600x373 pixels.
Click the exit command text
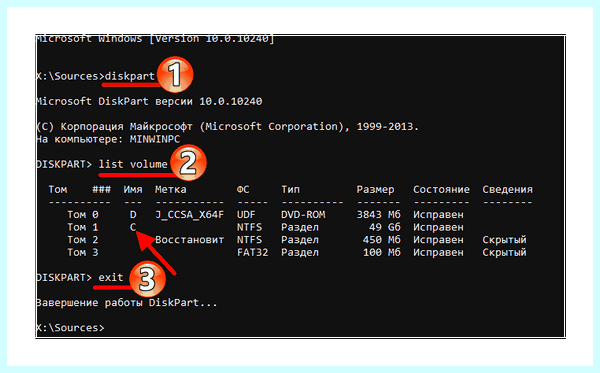pyautogui.click(x=111, y=277)
